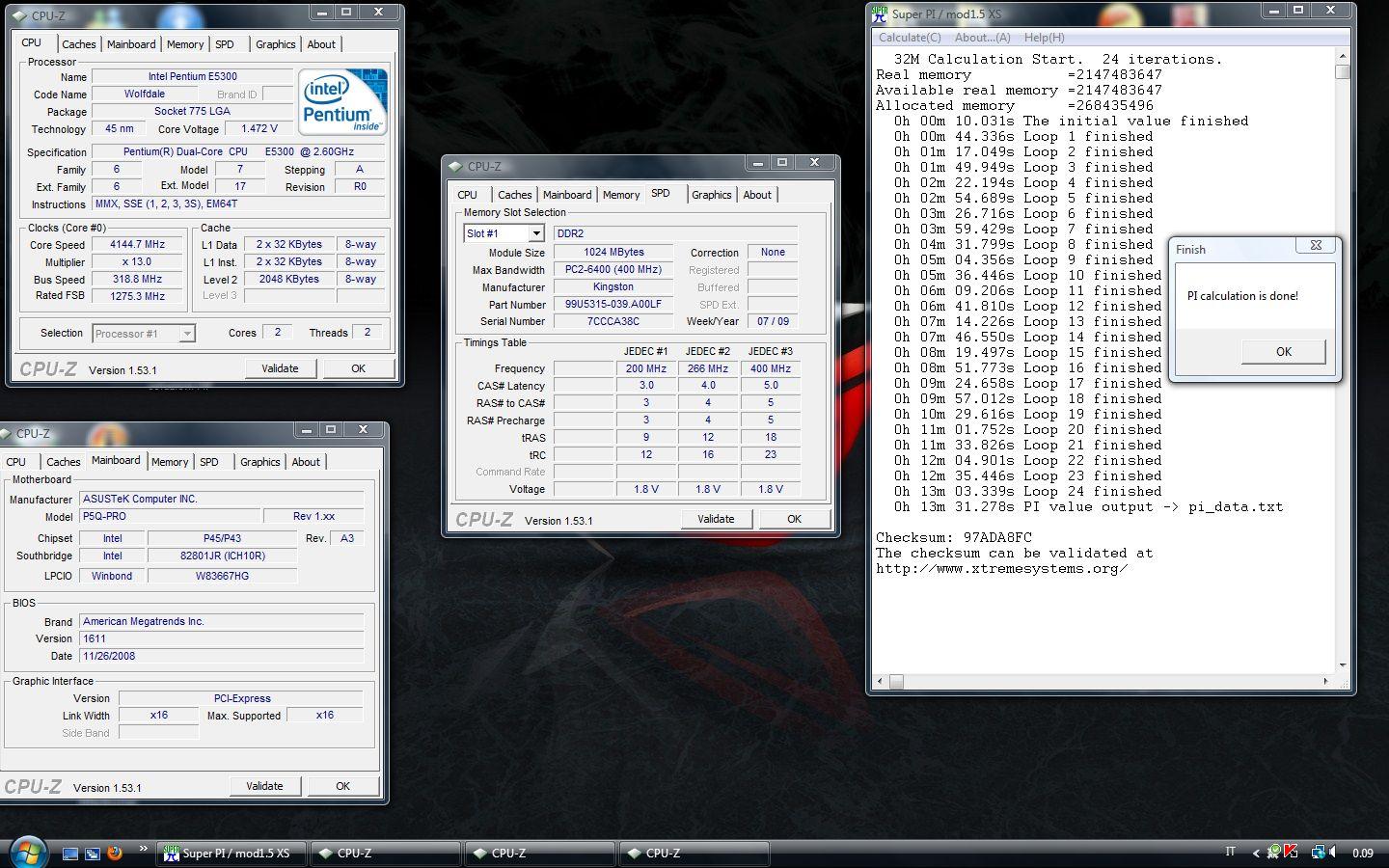Click OK in the Mainboard CPU-Z window
Screen dimensions: 1389x868
(x=342, y=786)
